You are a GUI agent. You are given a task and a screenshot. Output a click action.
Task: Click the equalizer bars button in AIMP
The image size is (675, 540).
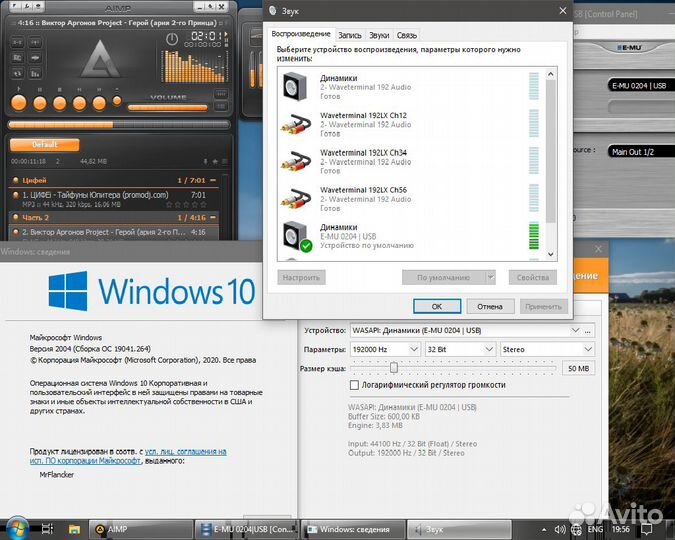[x=35, y=74]
